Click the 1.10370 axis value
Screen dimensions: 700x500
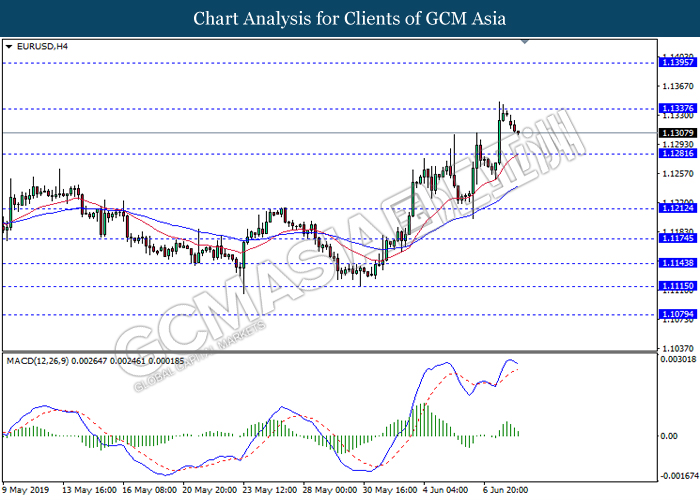click(678, 348)
